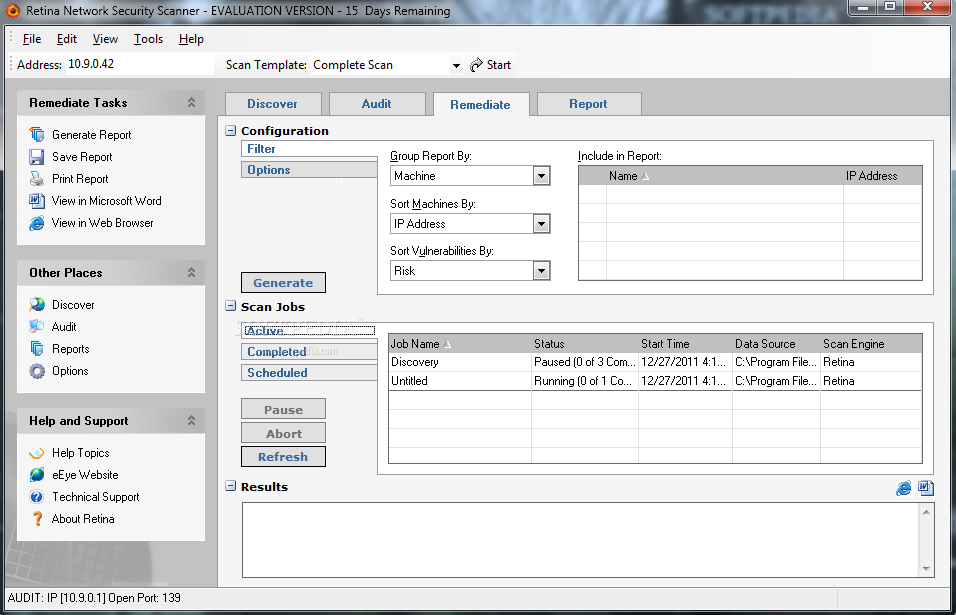The height and width of the screenshot is (615, 956).
Task: Click the Reports icon in Other Places
Action: 37,349
